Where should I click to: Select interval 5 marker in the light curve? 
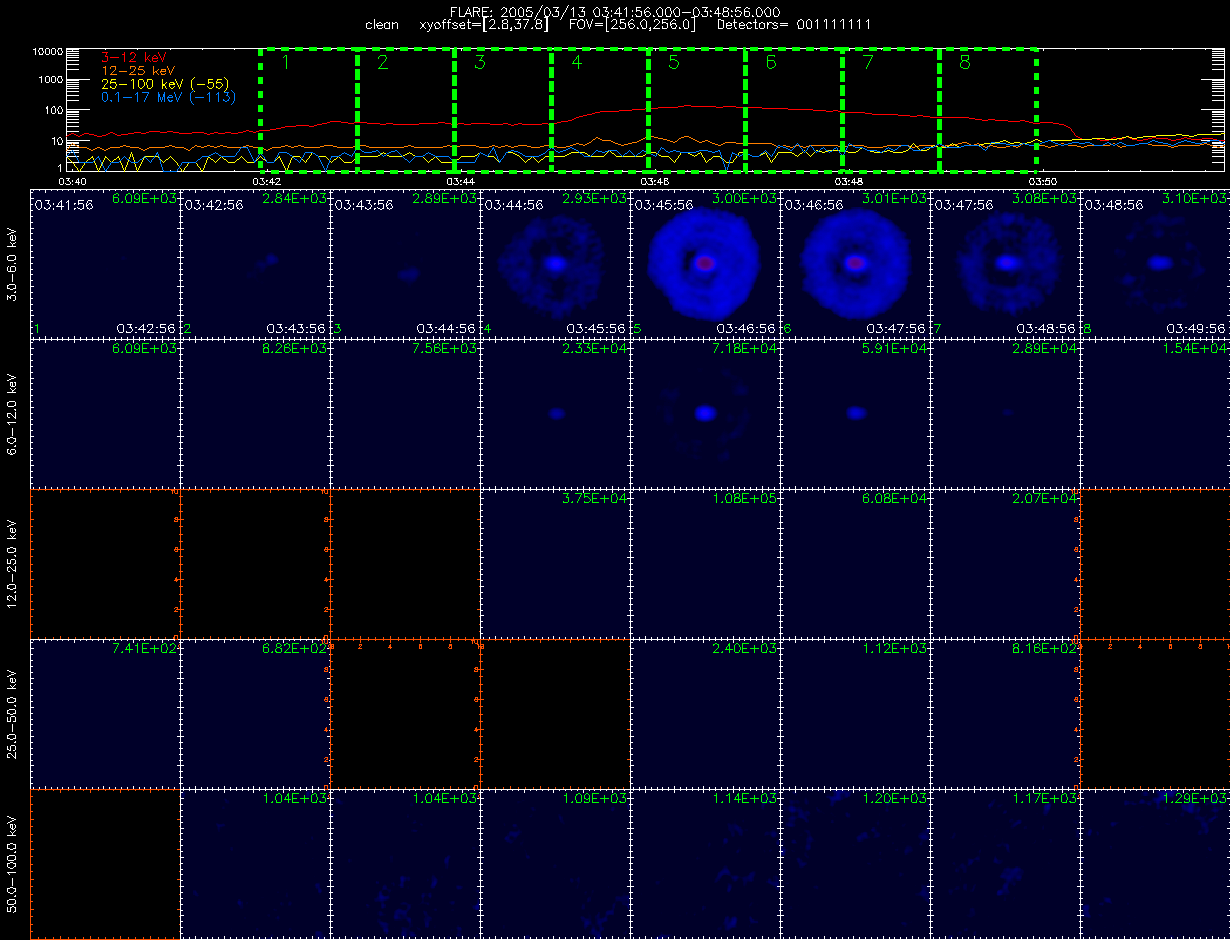[x=673, y=63]
